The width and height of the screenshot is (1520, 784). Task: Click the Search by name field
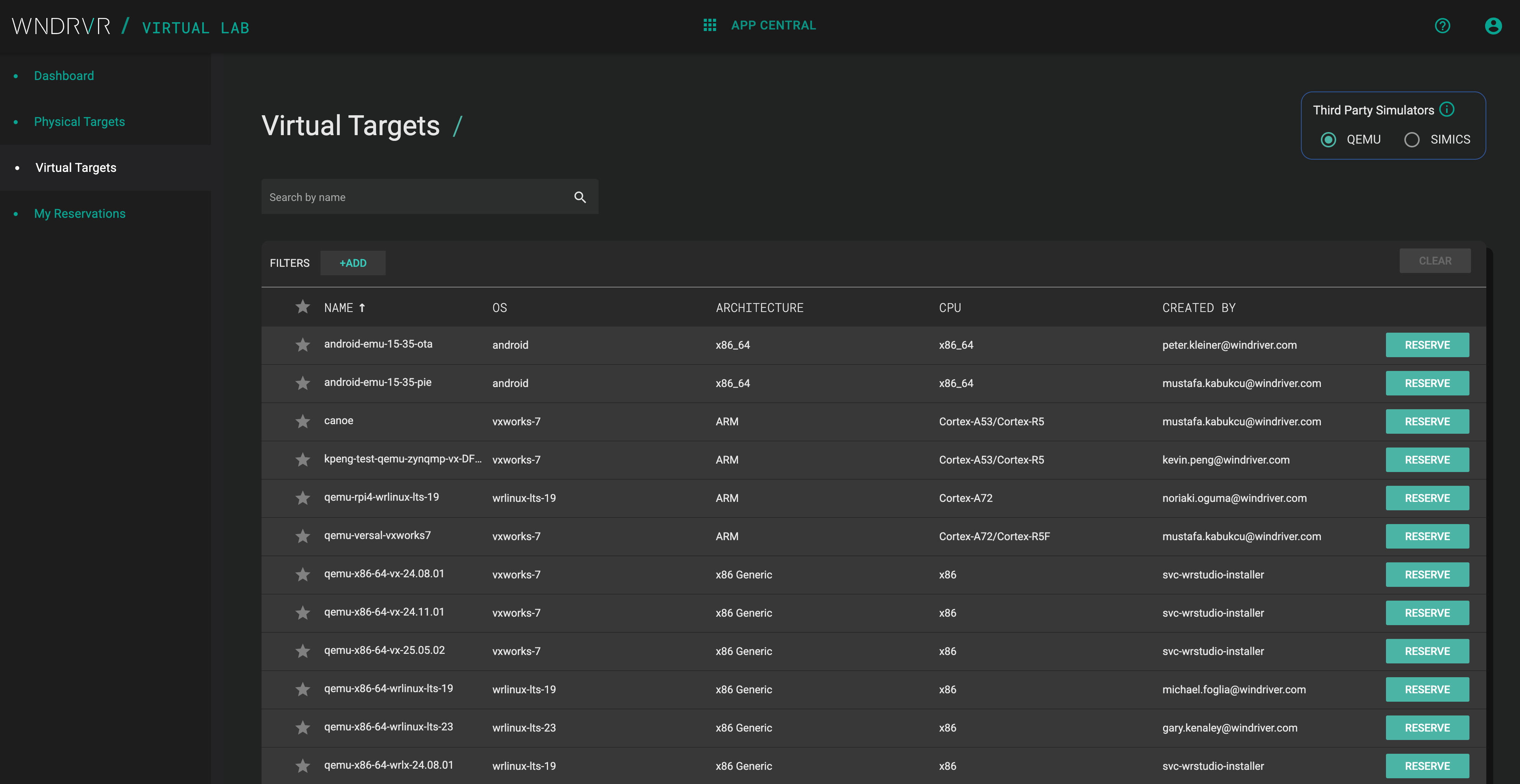pyautogui.click(x=413, y=196)
